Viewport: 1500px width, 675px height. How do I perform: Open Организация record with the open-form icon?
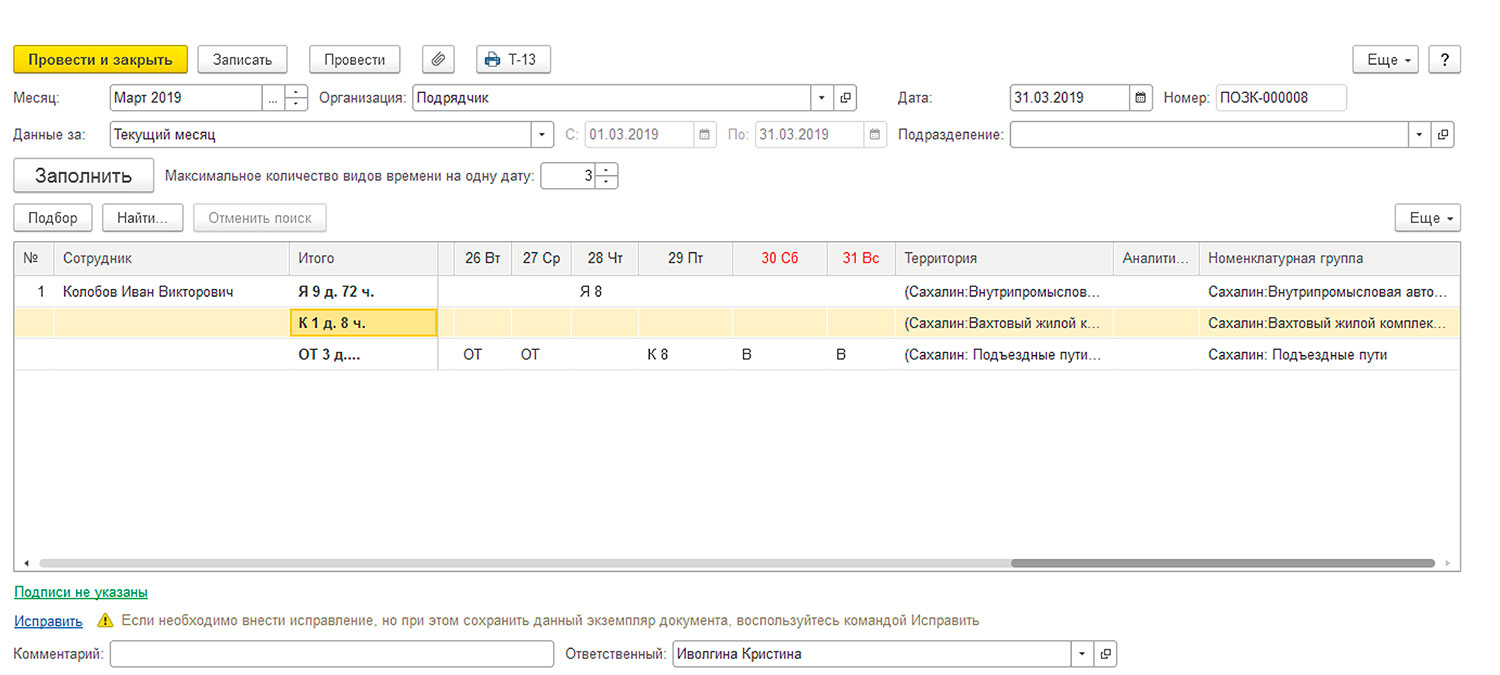click(x=846, y=98)
